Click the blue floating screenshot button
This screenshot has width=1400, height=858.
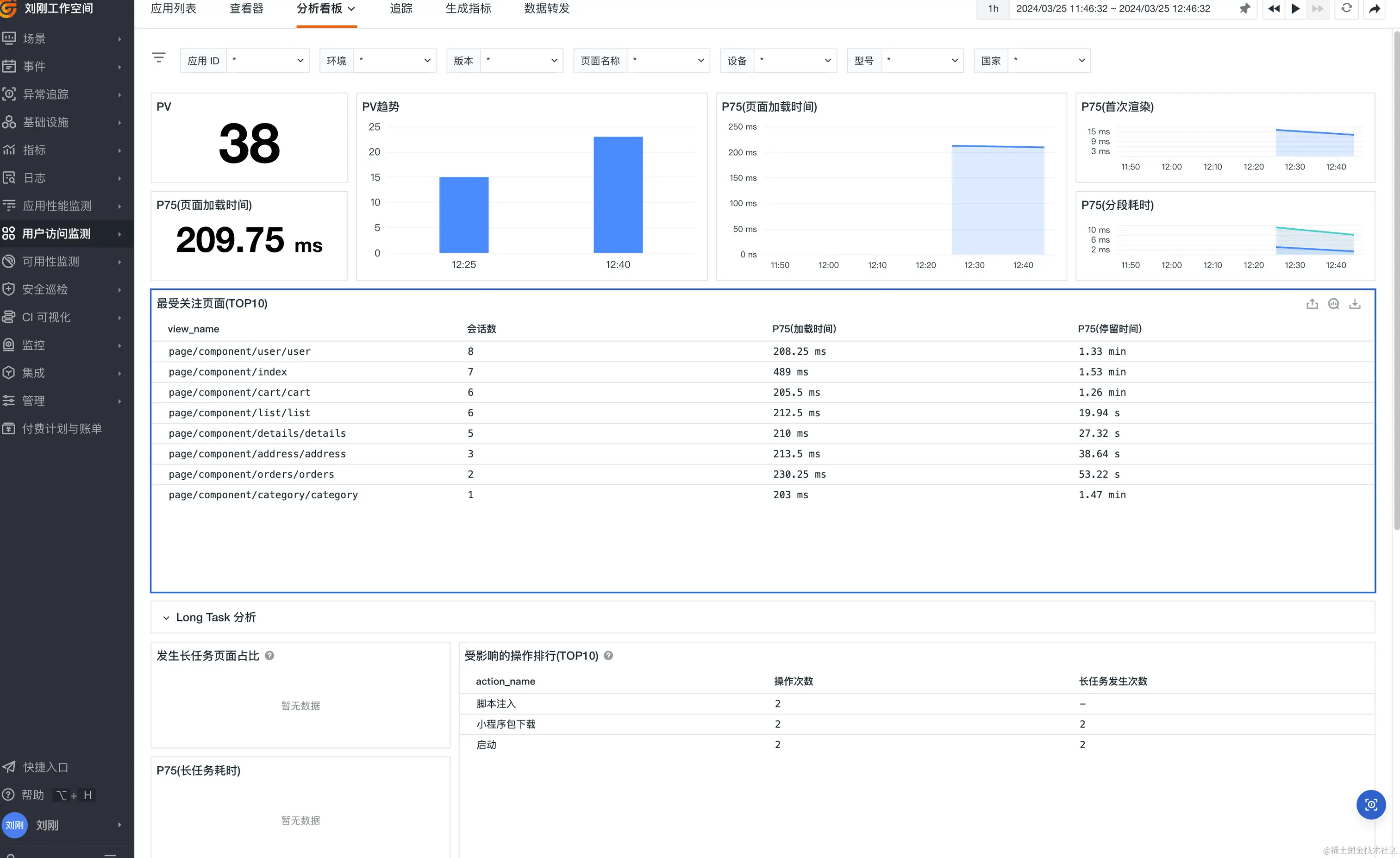point(1370,805)
